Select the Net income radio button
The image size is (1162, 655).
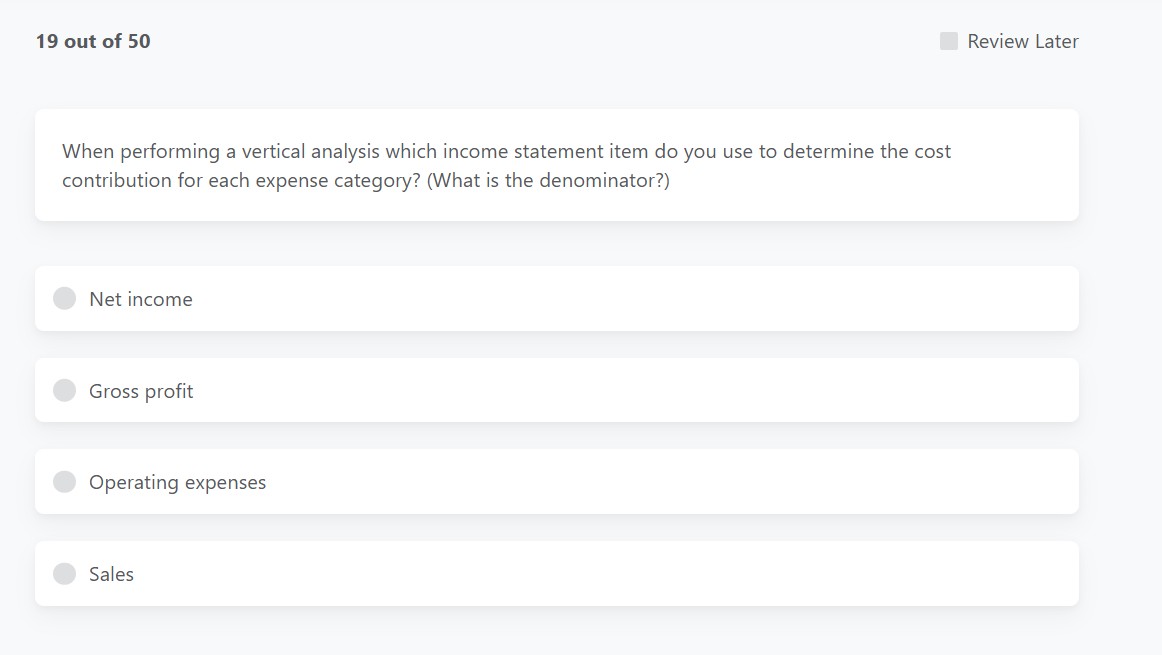(x=64, y=298)
